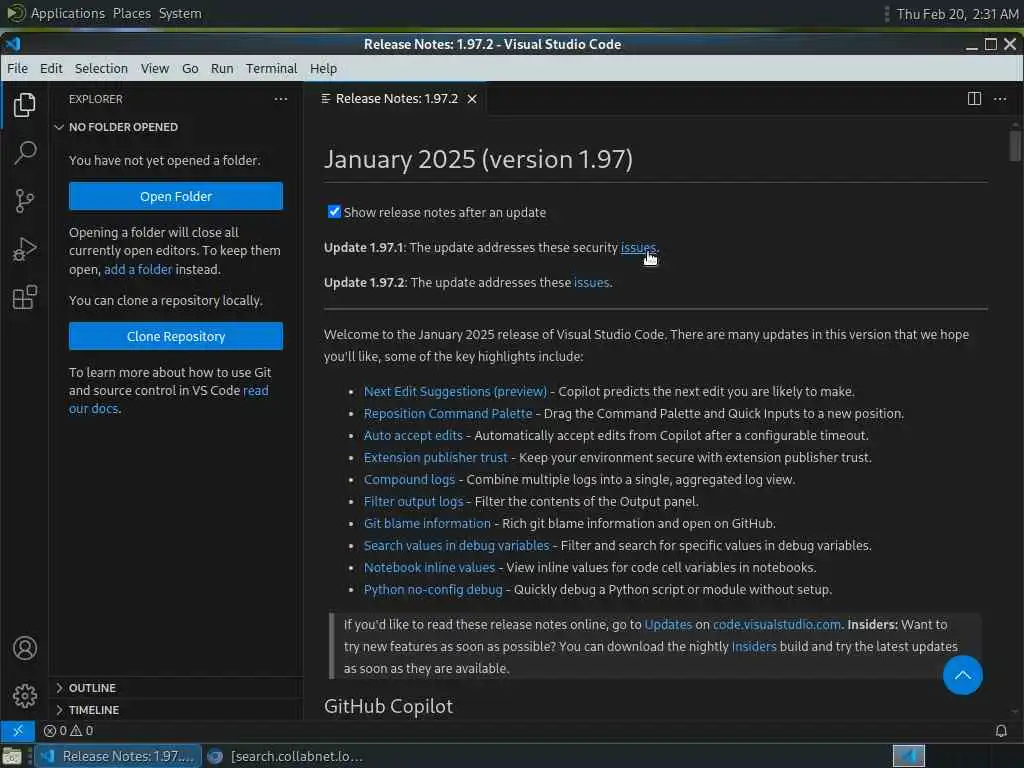Open the Go menu
This screenshot has height=768, width=1024.
pyautogui.click(x=190, y=69)
